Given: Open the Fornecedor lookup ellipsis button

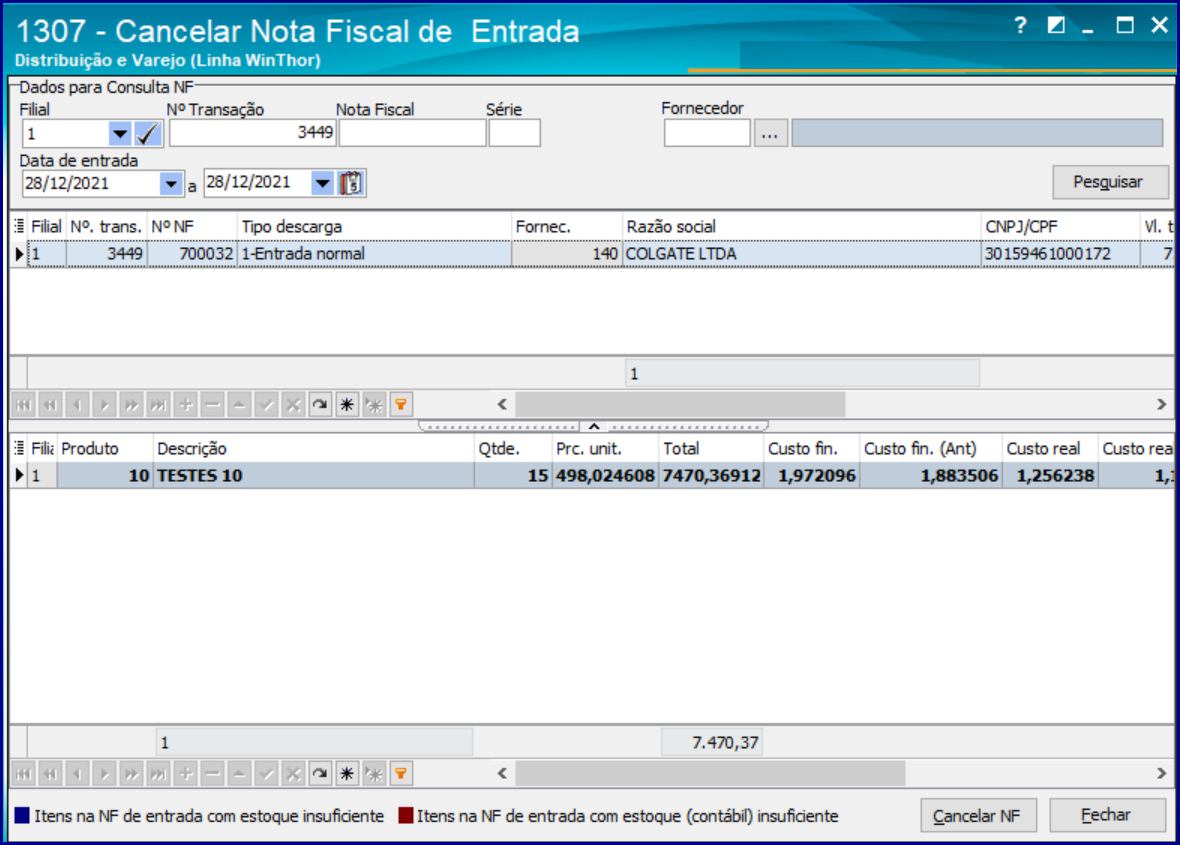Looking at the screenshot, I should click(x=770, y=134).
